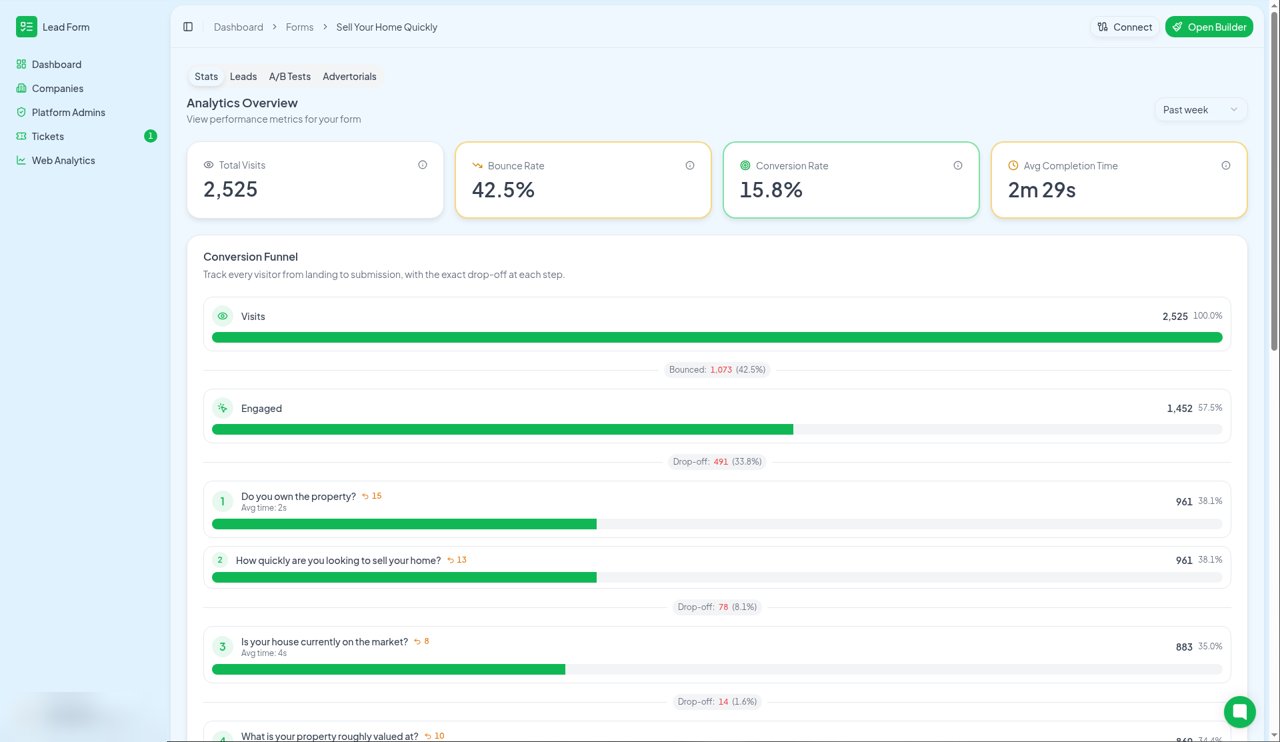
Task: Go to Dashboard breadcrumb link
Action: click(x=239, y=27)
